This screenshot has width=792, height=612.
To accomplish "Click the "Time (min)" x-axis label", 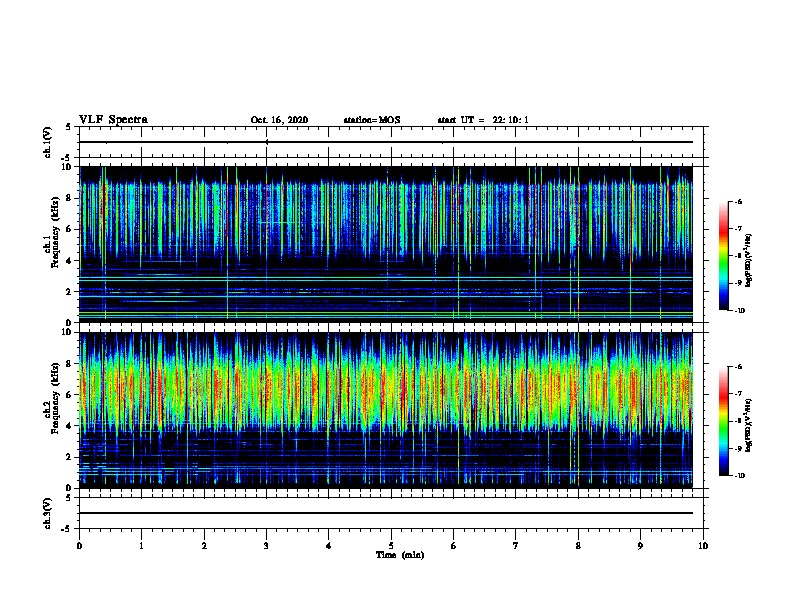I will click(400, 555).
